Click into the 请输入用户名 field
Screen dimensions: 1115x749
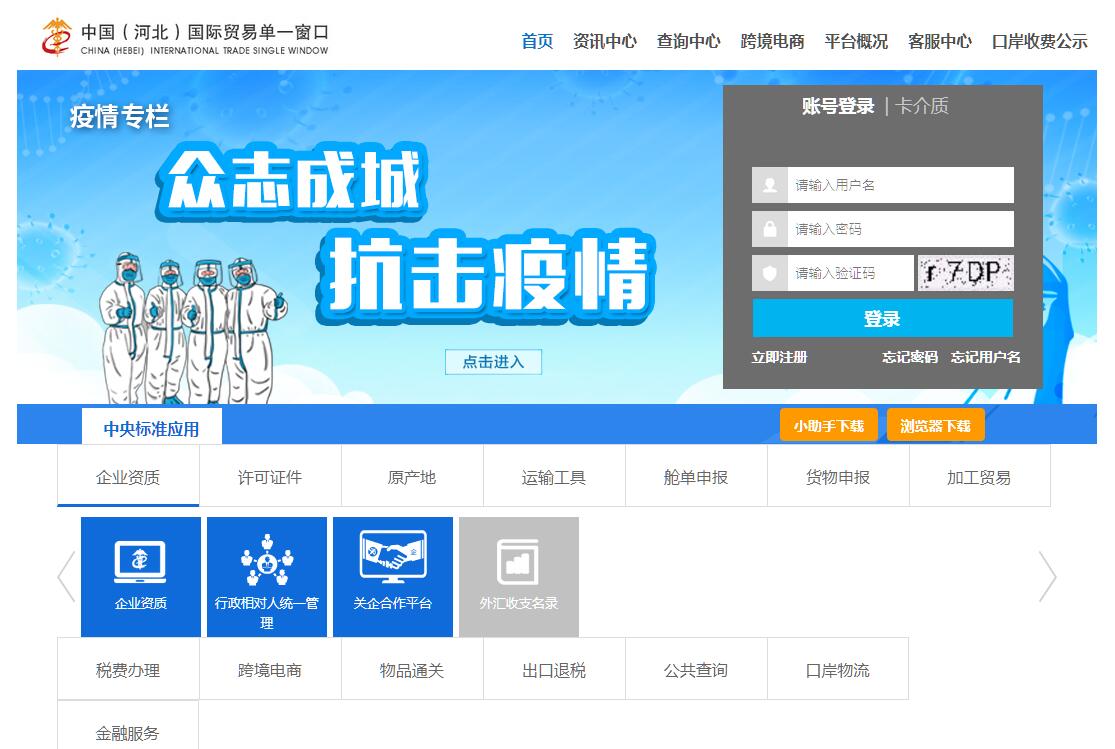tap(900, 185)
